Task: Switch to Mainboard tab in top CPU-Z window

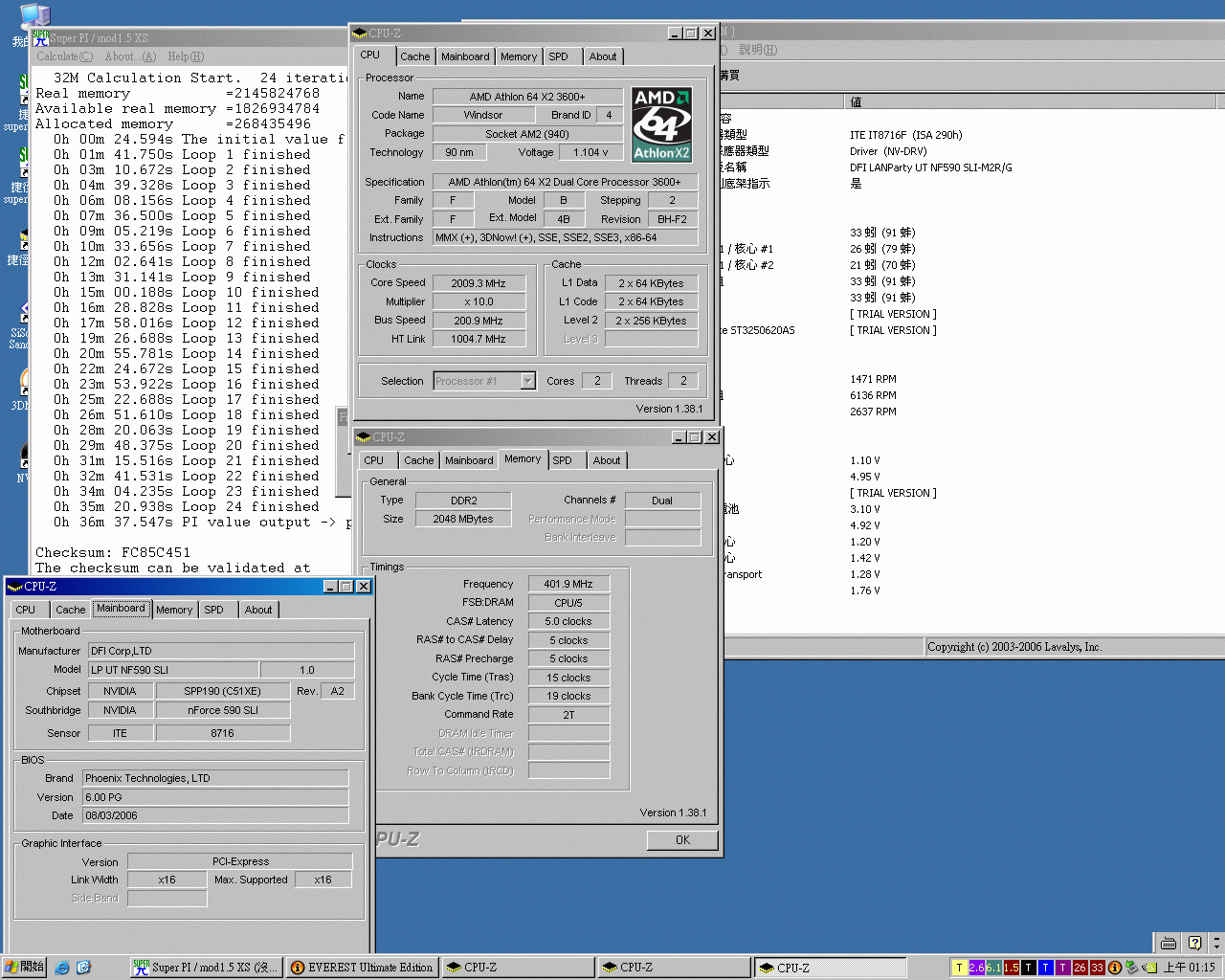Action: [465, 56]
